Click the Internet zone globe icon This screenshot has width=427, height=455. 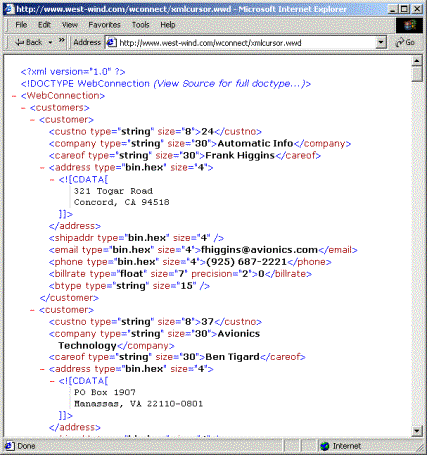(x=325, y=446)
